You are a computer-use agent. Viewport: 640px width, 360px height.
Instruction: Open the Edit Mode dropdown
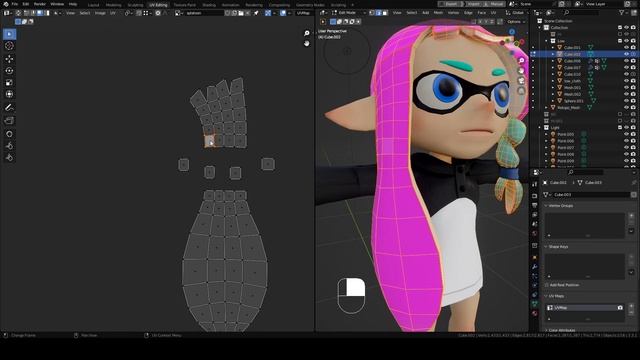click(348, 13)
